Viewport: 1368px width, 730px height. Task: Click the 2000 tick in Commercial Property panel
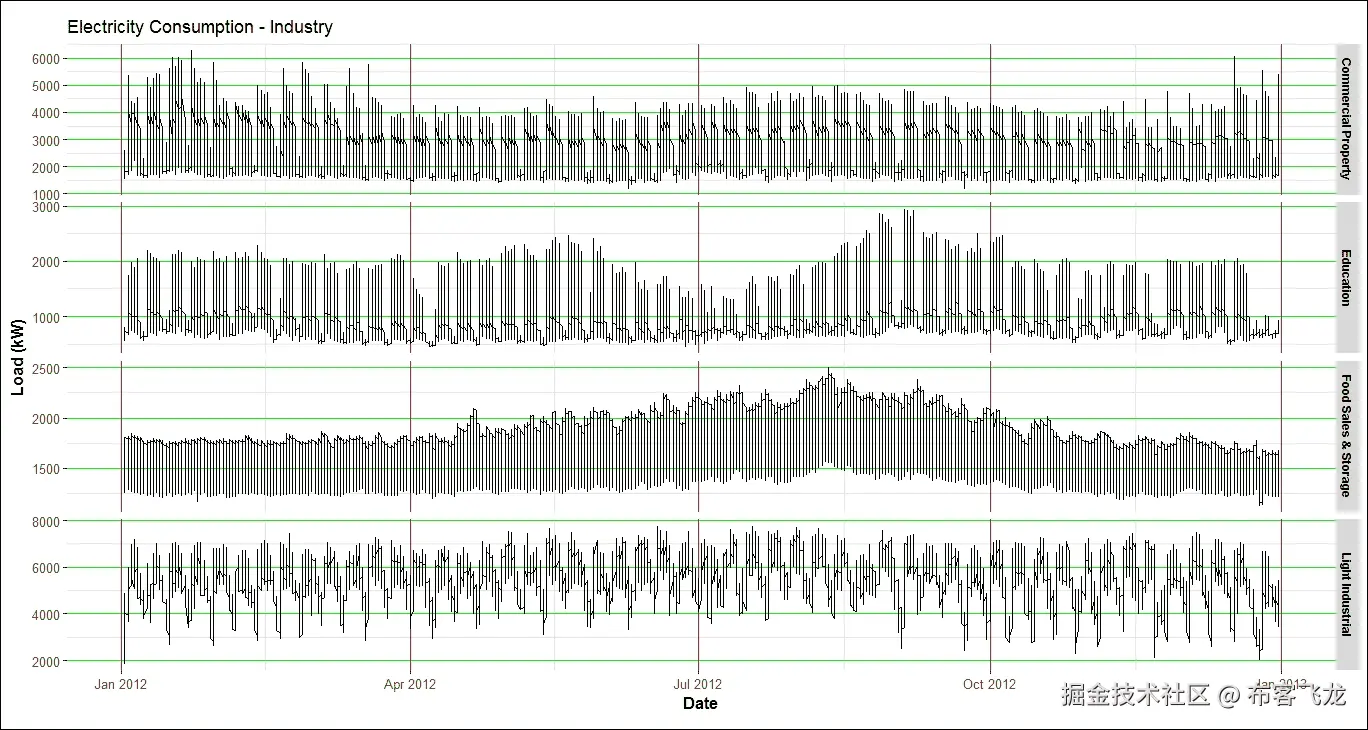coord(47,167)
